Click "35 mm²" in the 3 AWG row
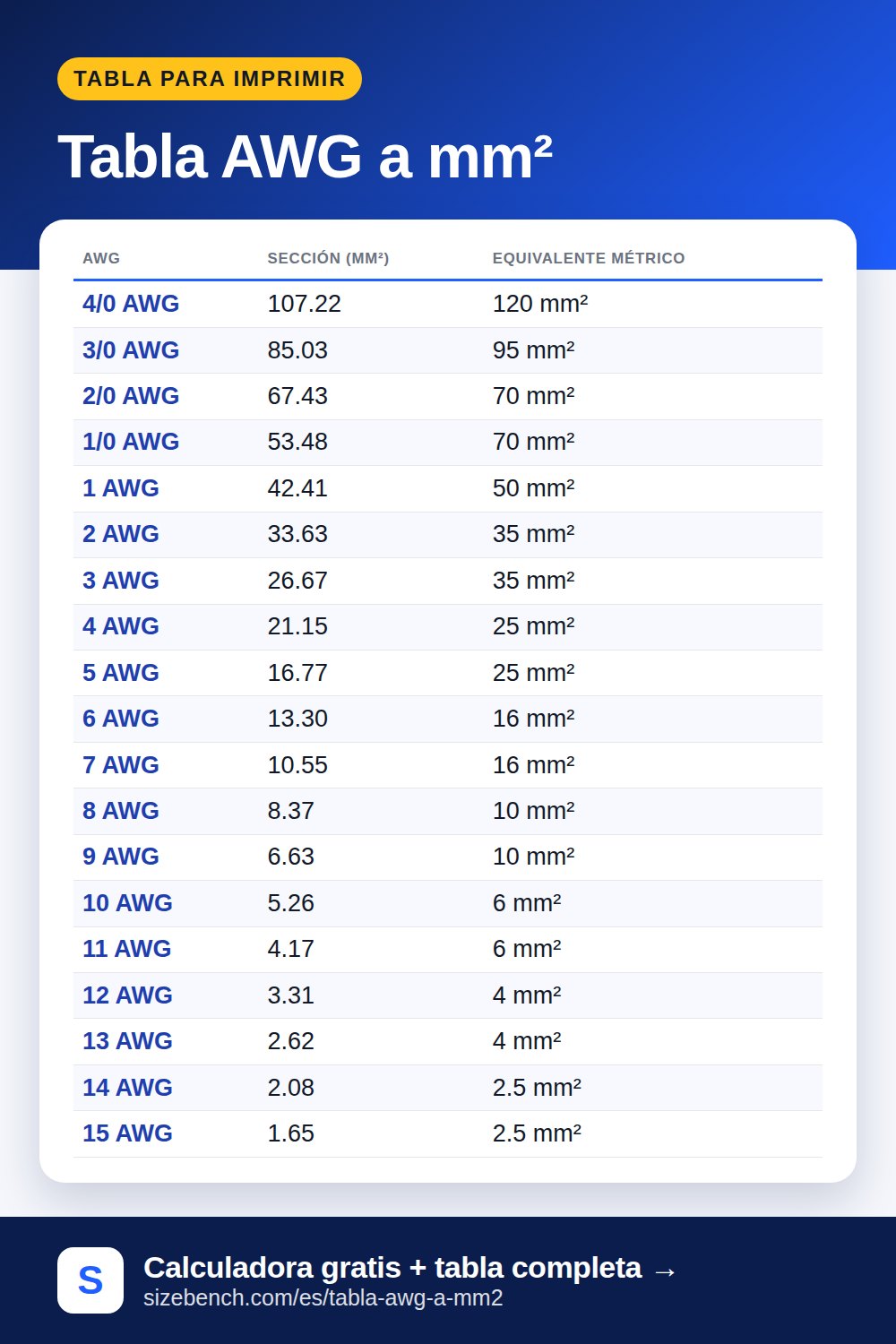This screenshot has height=1344, width=896. (x=533, y=581)
